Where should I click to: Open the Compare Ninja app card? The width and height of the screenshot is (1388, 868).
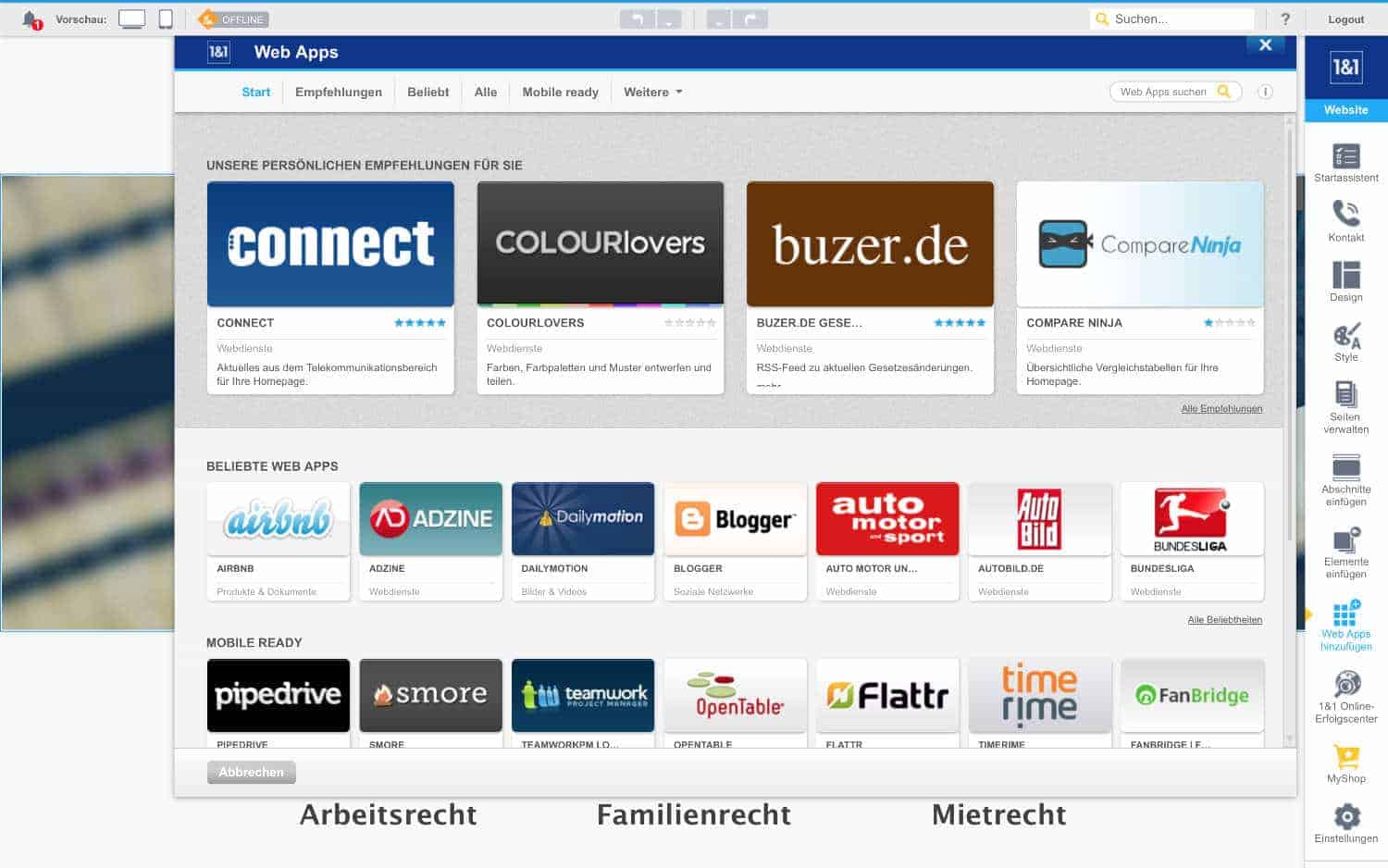1140,288
